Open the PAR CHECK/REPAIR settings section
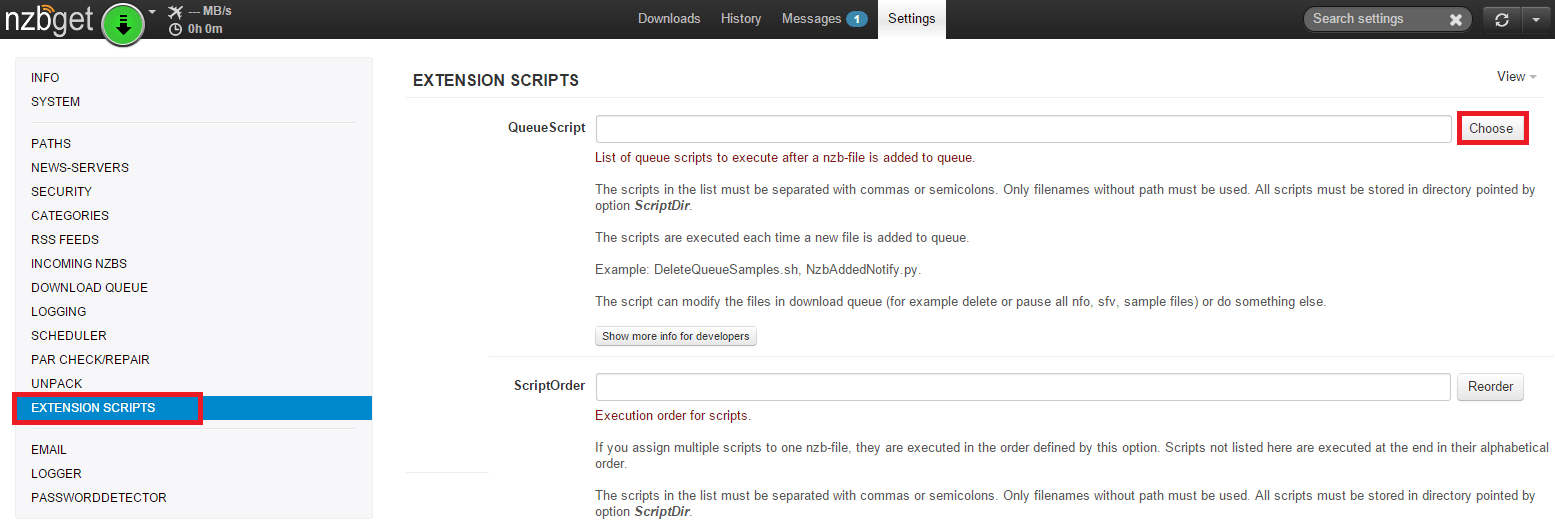1555x524 pixels. click(90, 360)
